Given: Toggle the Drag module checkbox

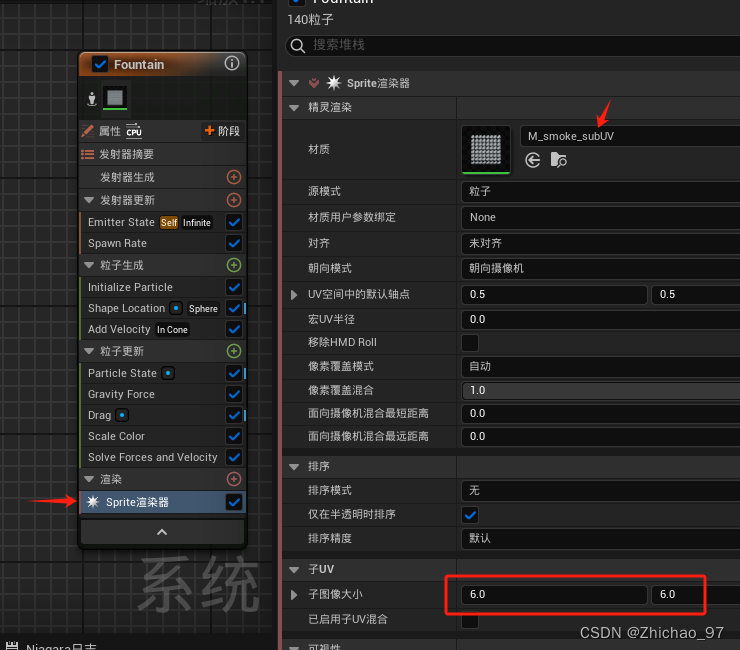Looking at the screenshot, I should coord(234,415).
